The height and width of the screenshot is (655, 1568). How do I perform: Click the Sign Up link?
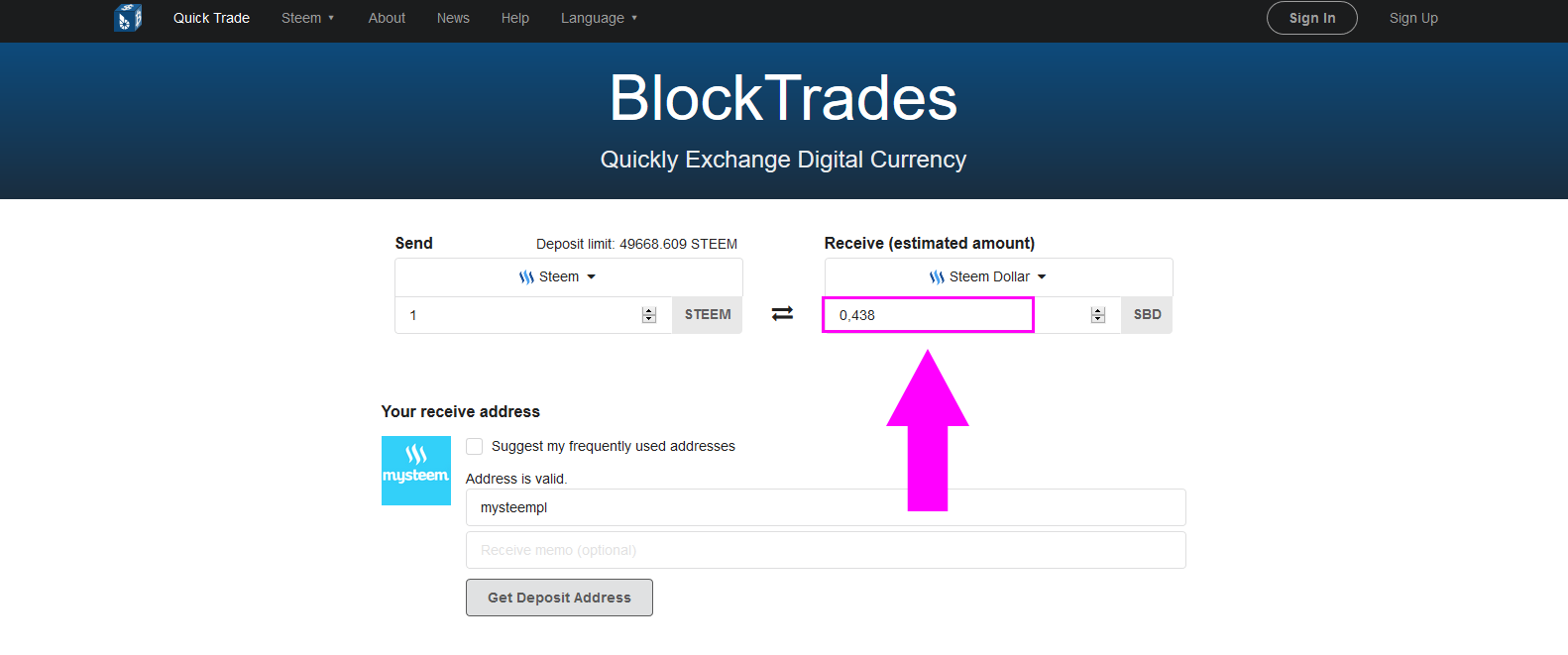tap(1413, 18)
